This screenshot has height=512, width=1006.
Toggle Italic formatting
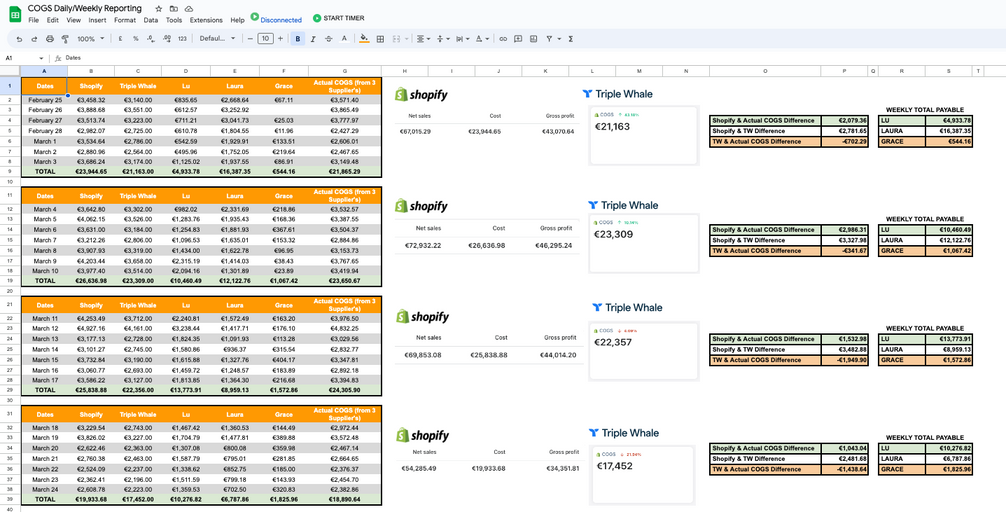[313, 39]
